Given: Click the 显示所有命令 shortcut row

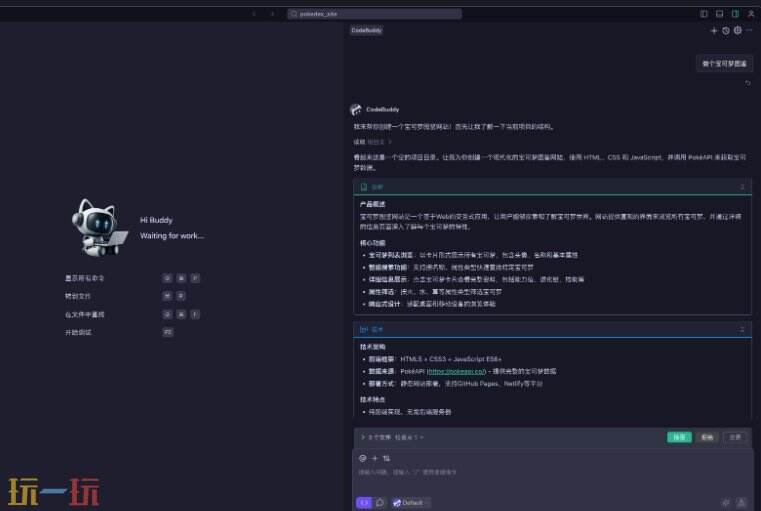Looking at the screenshot, I should [132, 278].
